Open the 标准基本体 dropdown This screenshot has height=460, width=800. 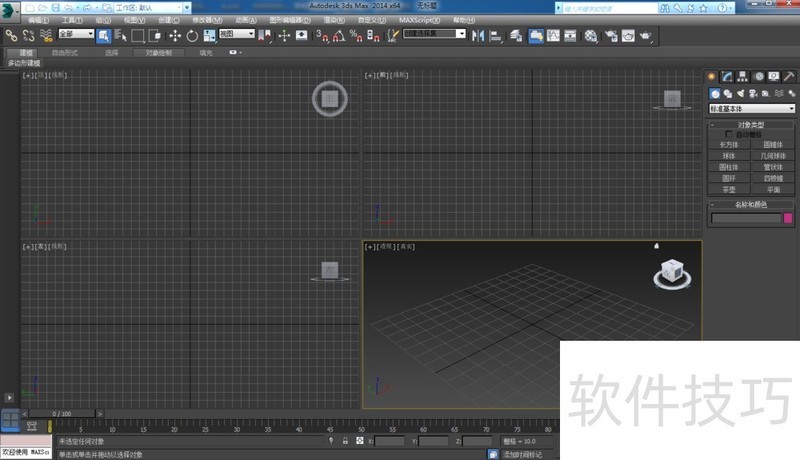752,108
